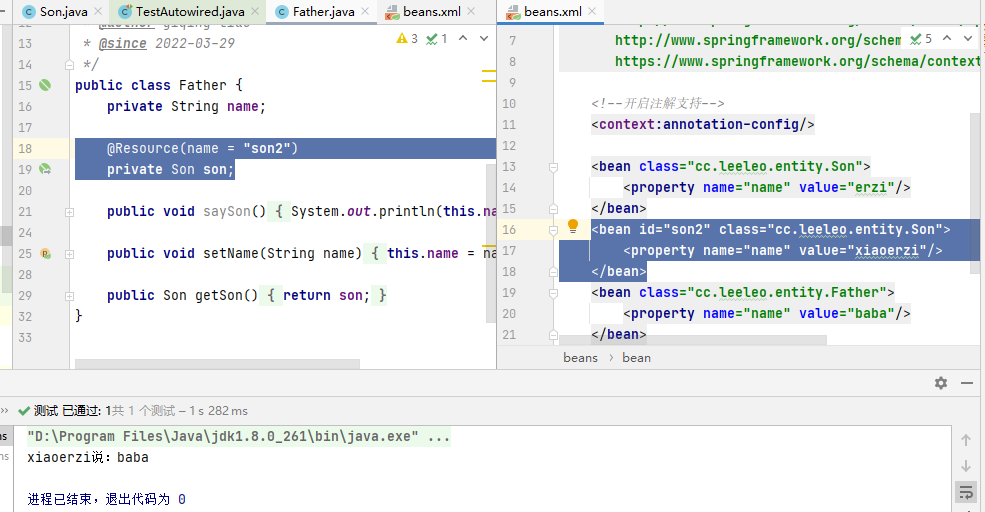
Task: Click the 'bean' breadcrumb in XML editor
Action: point(636,357)
